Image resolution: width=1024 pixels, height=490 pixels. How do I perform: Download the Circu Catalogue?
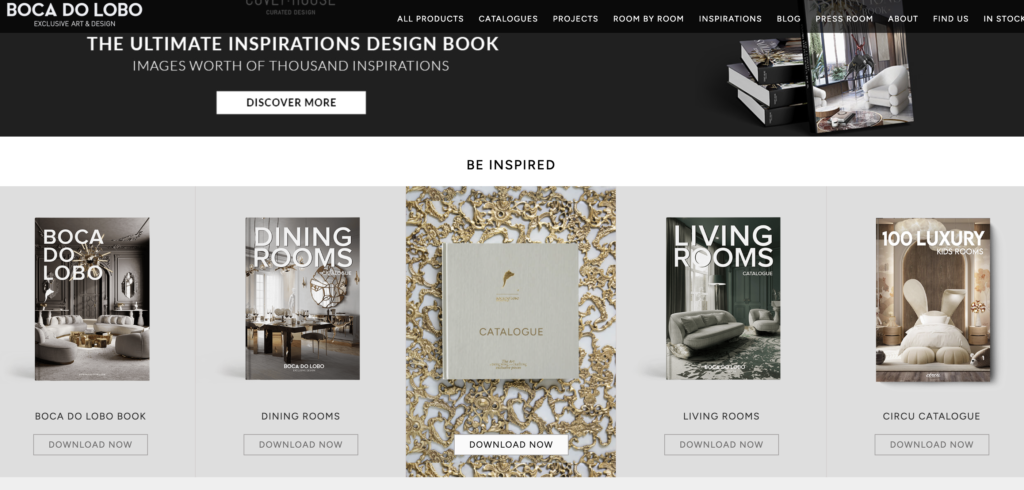[931, 444]
